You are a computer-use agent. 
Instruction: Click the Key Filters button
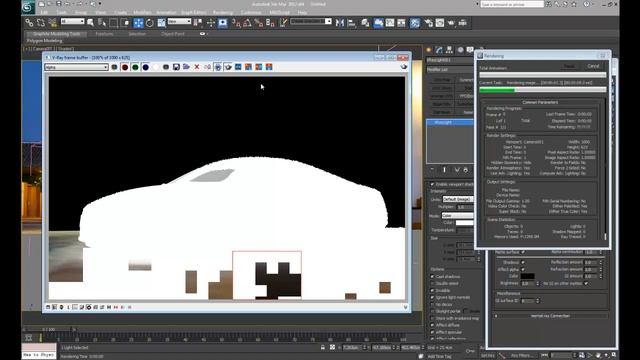(x=522, y=356)
